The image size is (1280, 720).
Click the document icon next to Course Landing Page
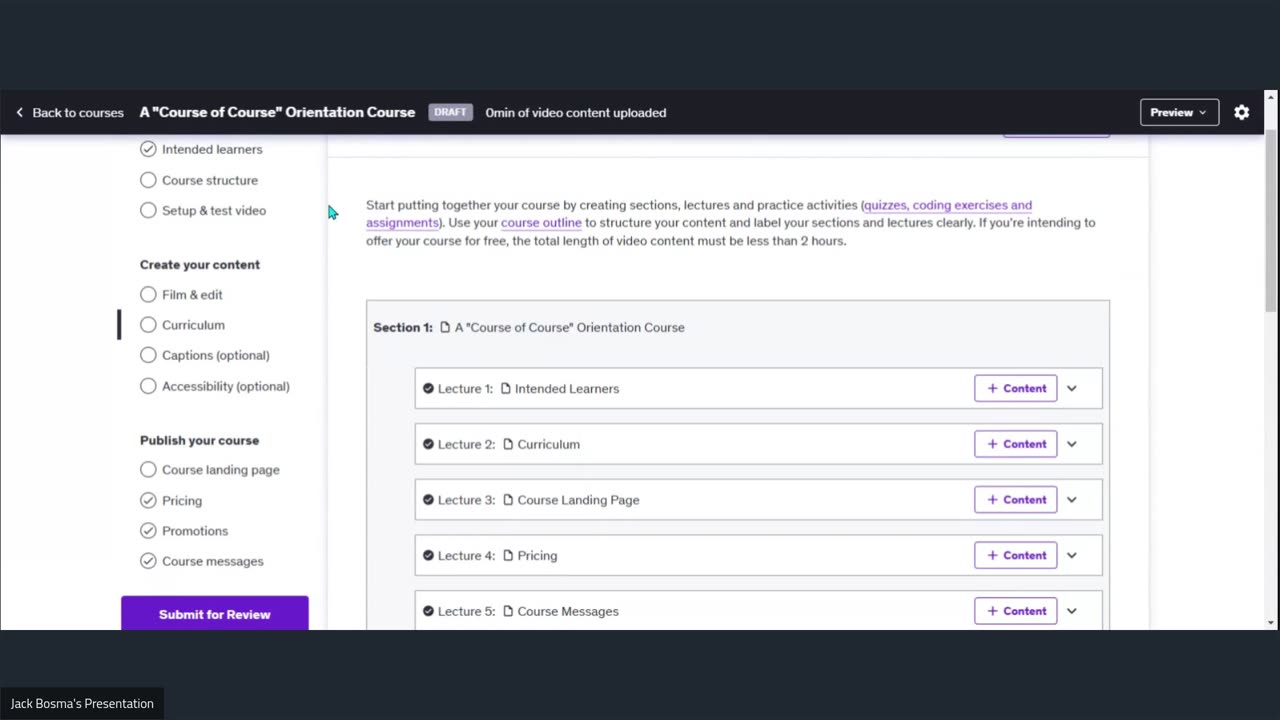(508, 500)
